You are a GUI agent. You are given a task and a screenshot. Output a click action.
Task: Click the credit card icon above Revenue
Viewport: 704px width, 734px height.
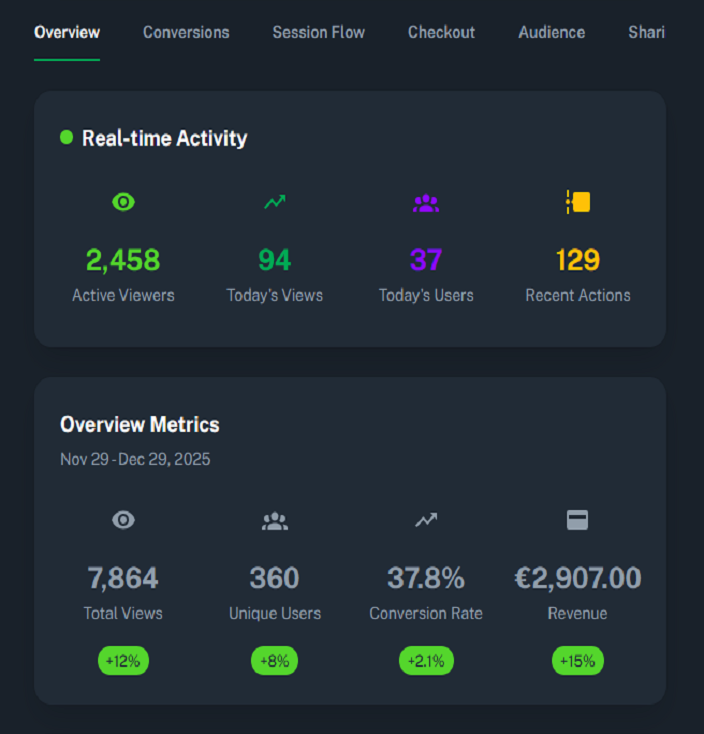[578, 520]
